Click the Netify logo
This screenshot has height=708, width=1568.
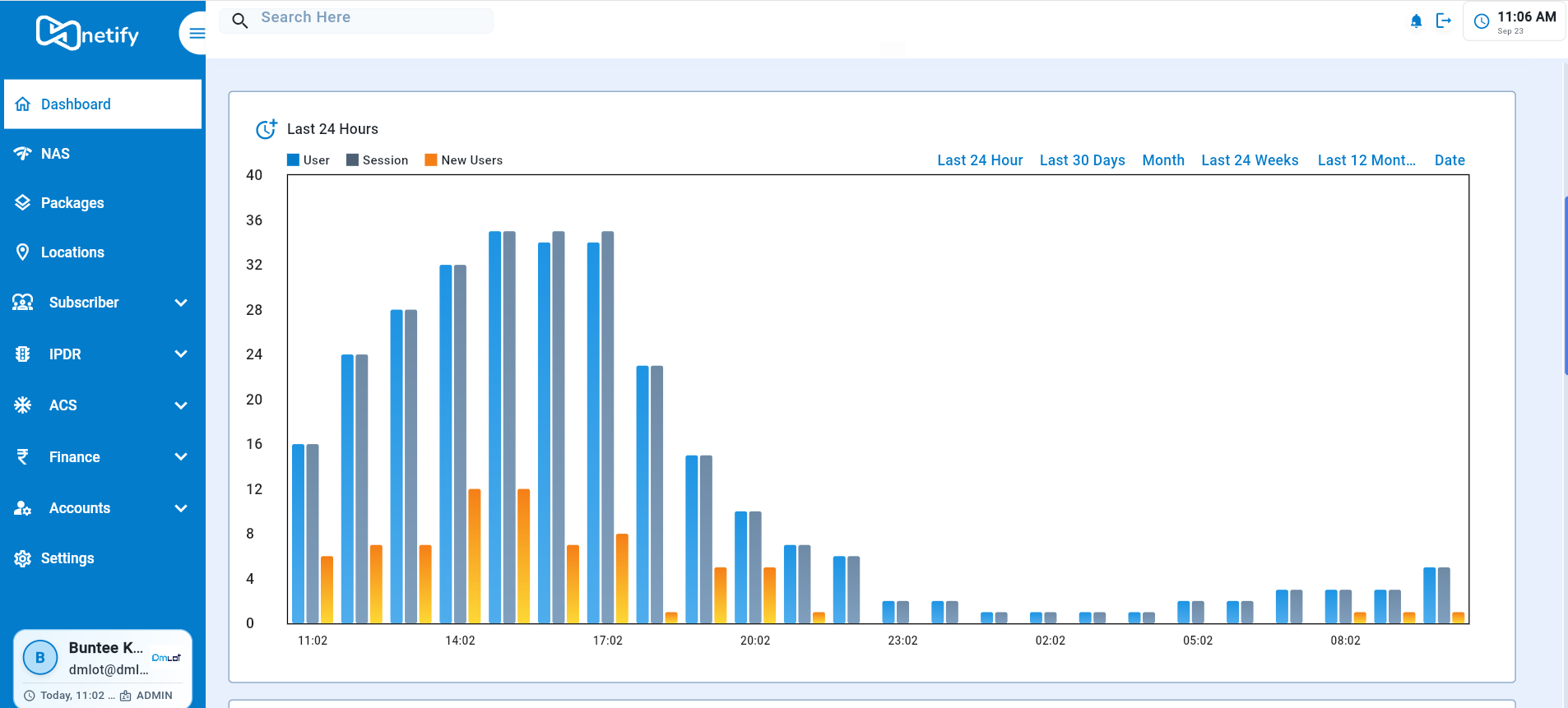[x=87, y=34]
